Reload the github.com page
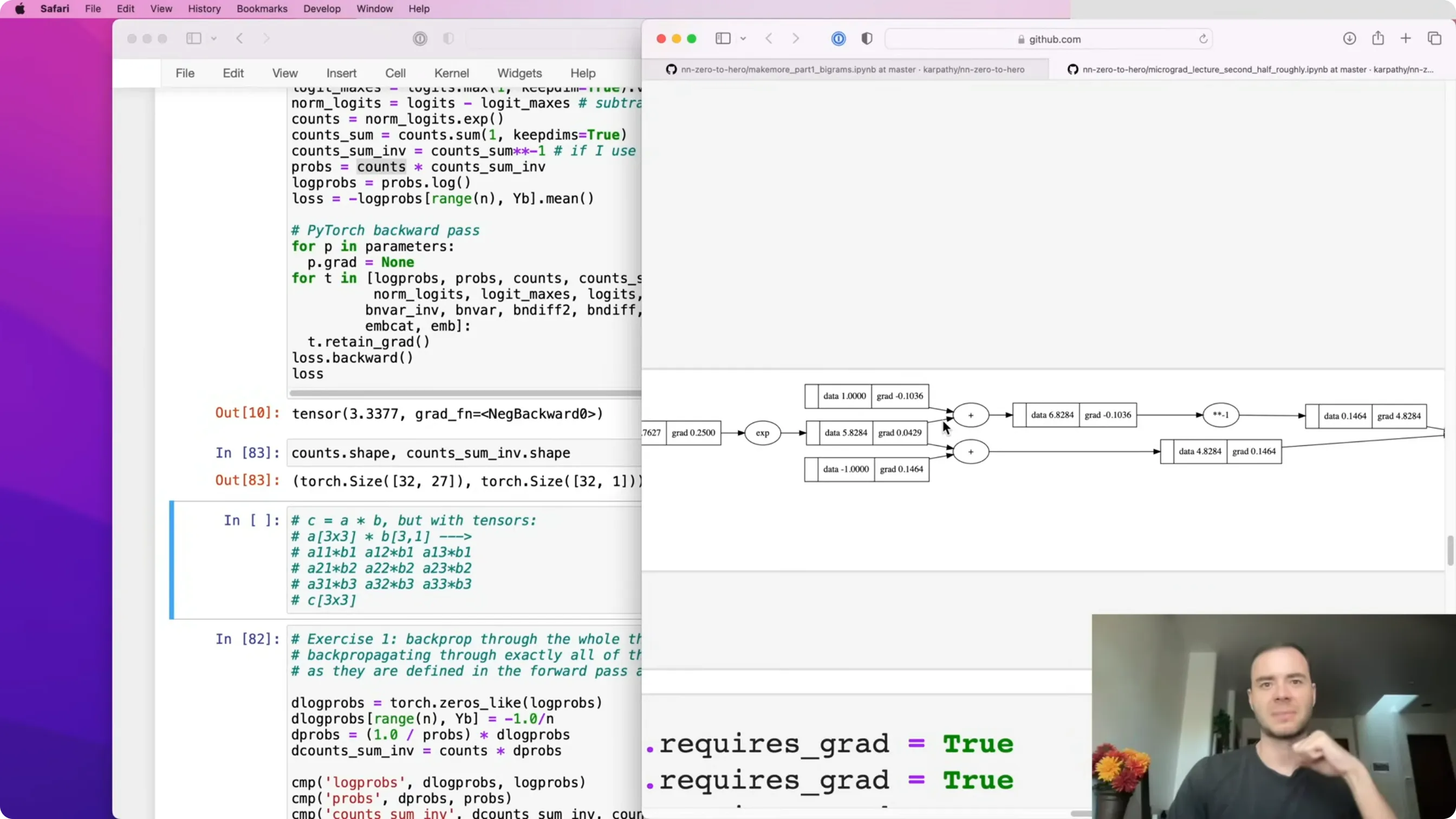The width and height of the screenshot is (1456, 819). point(1204,39)
